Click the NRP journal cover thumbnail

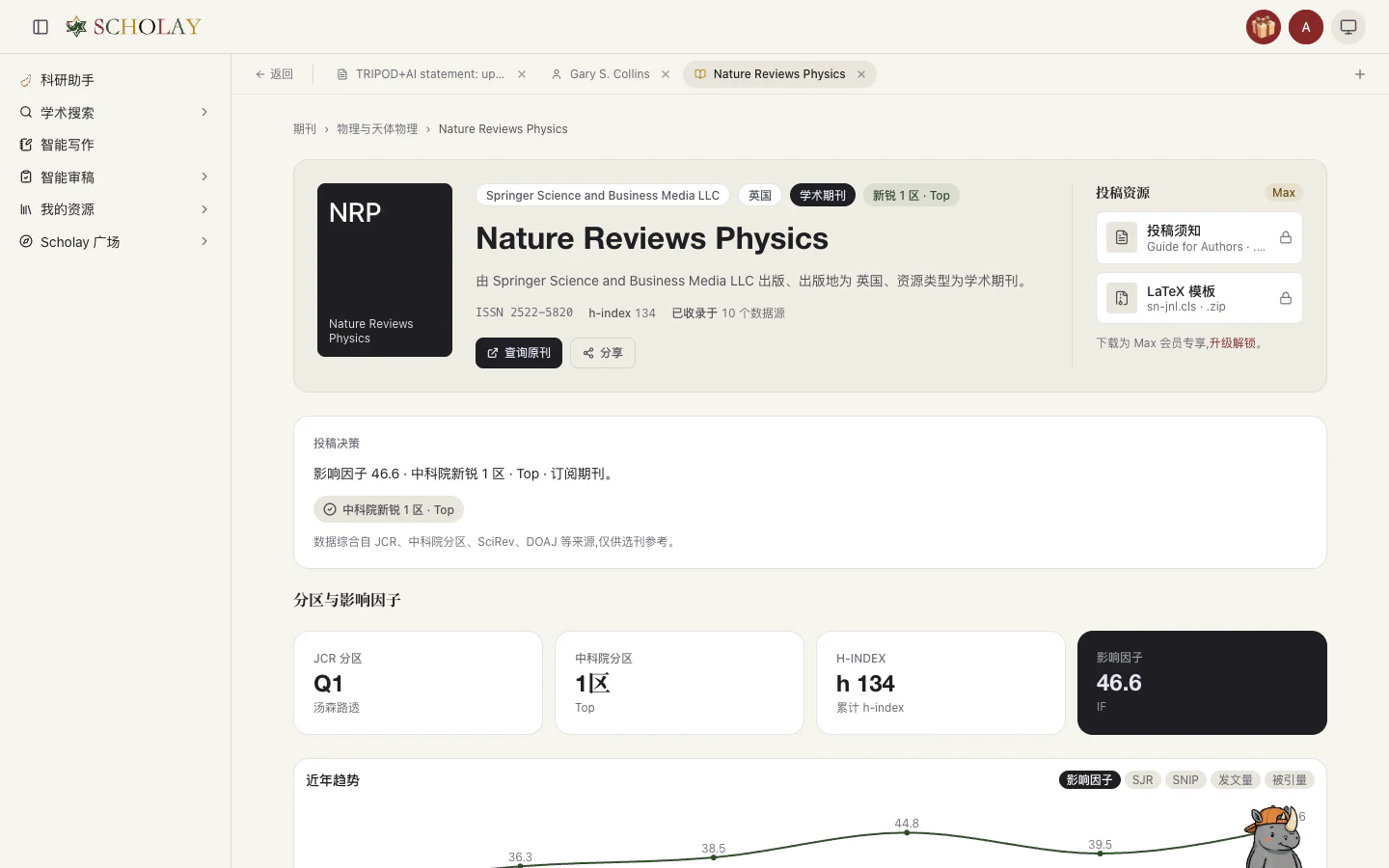[385, 270]
